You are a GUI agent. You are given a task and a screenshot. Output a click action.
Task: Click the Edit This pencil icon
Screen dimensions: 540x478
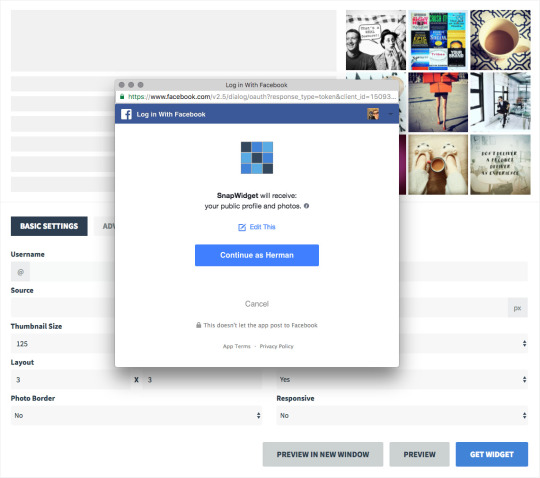click(x=242, y=227)
